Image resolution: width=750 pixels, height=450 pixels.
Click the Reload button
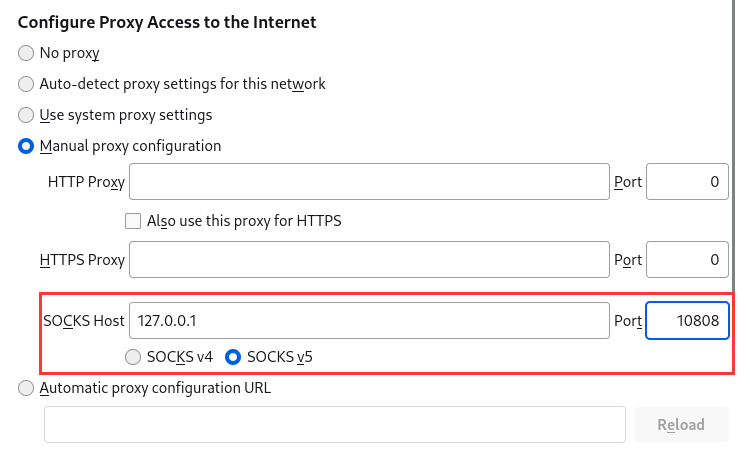(681, 425)
